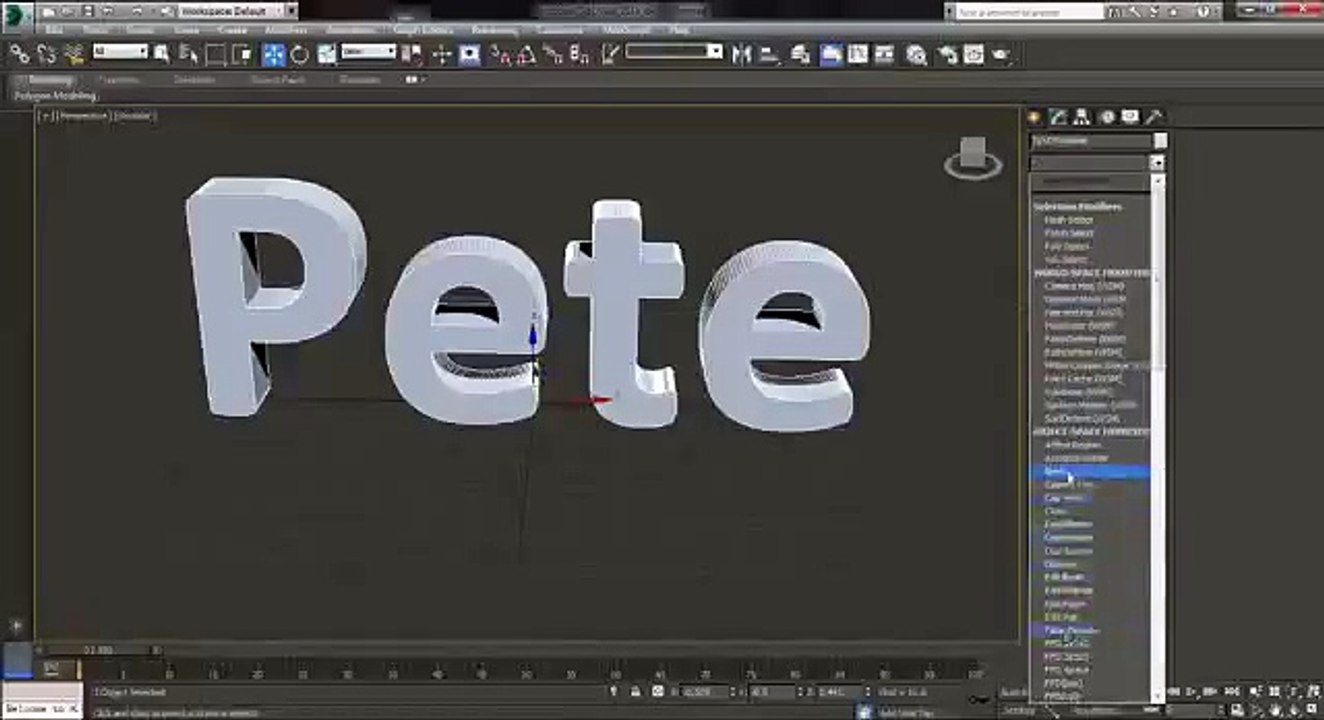Activate the Select Object tool

(162, 54)
